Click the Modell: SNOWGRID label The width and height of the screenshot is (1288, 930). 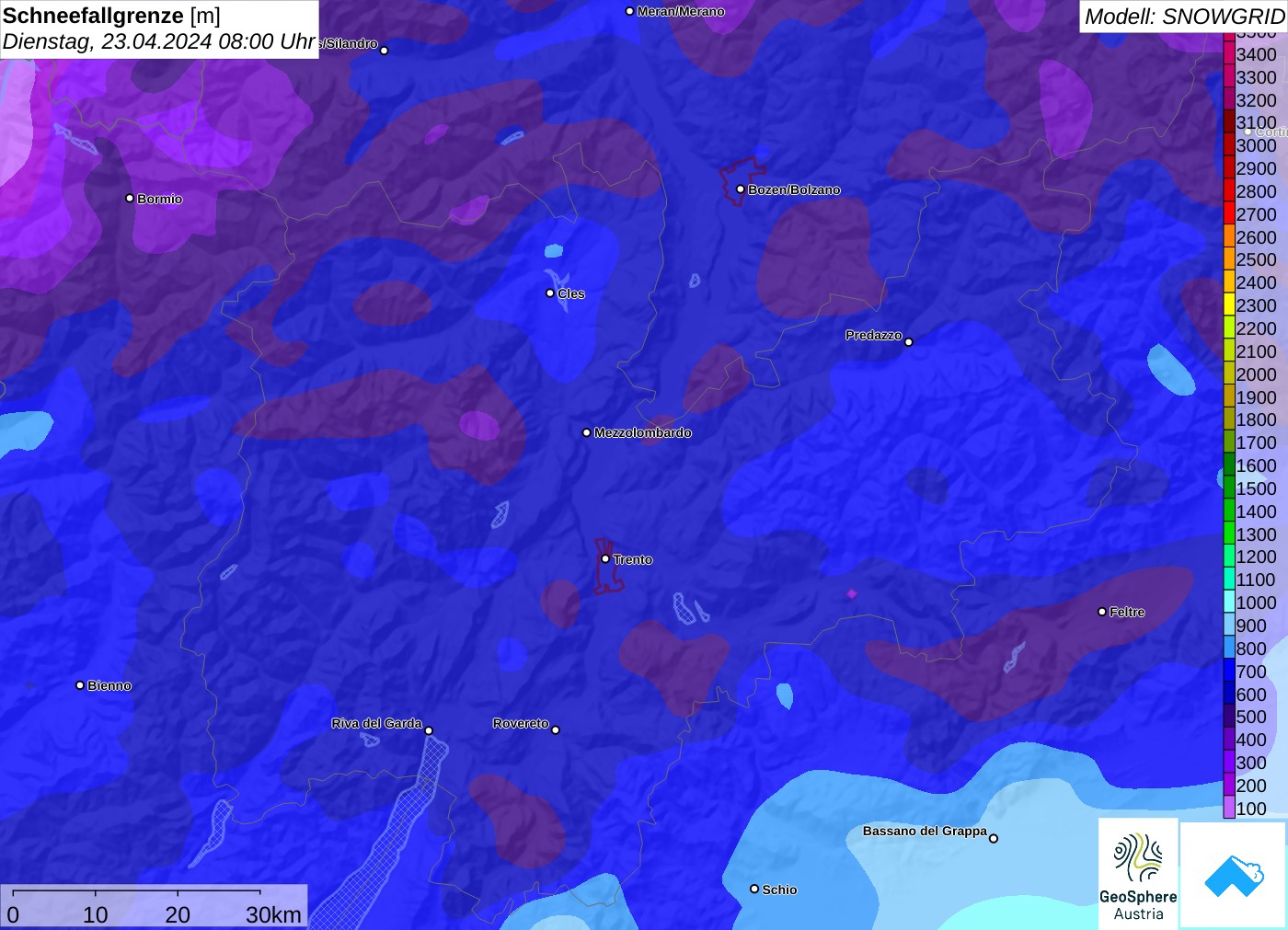pos(1184,17)
